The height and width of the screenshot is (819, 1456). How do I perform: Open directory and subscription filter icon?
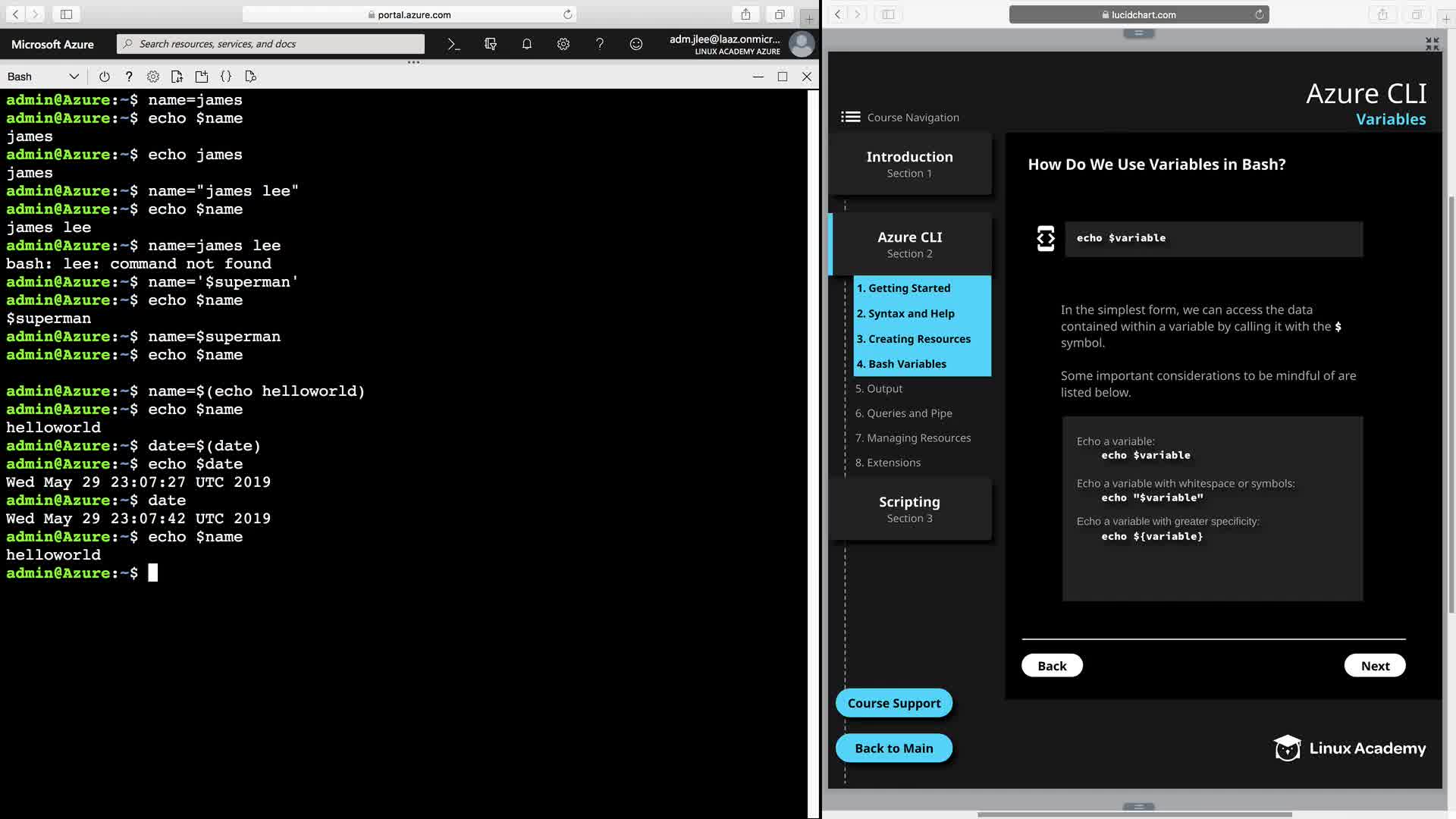[x=491, y=44]
